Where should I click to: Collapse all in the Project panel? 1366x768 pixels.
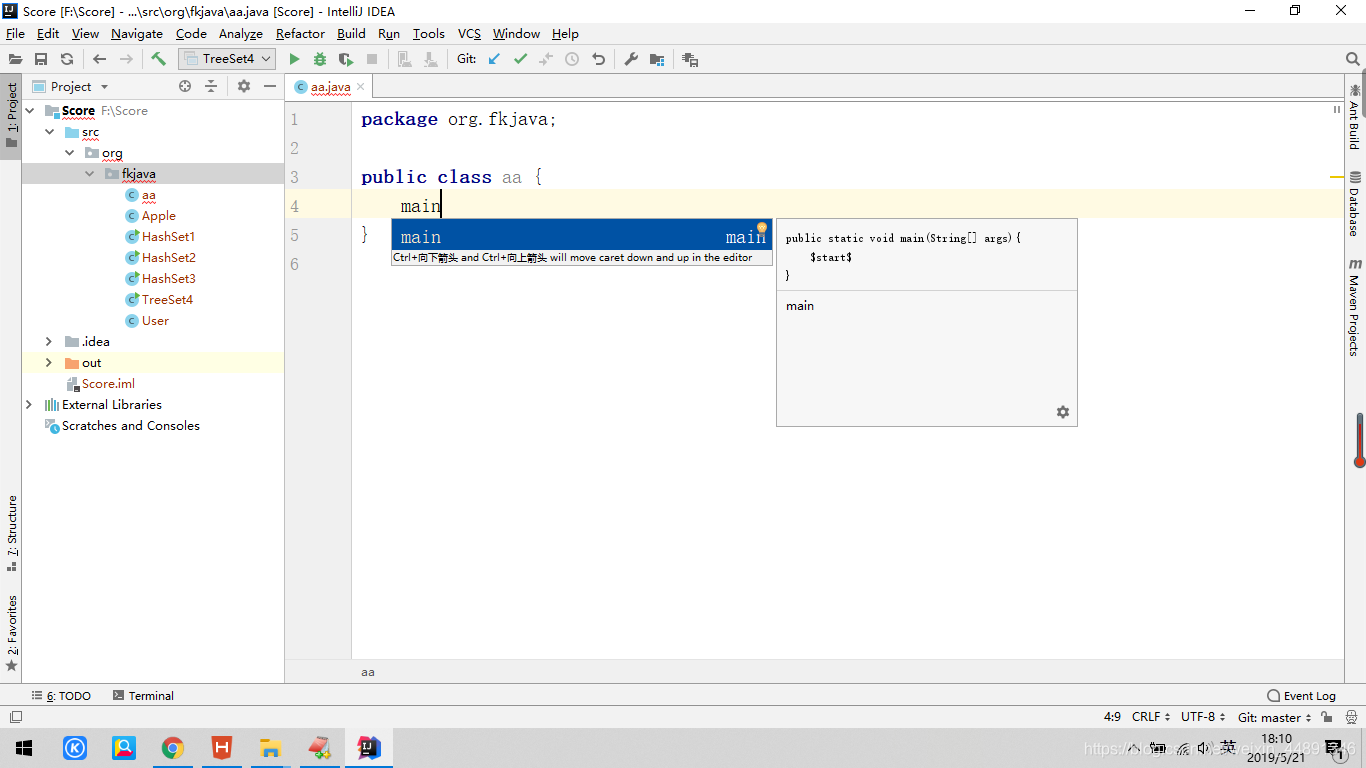tap(211, 86)
